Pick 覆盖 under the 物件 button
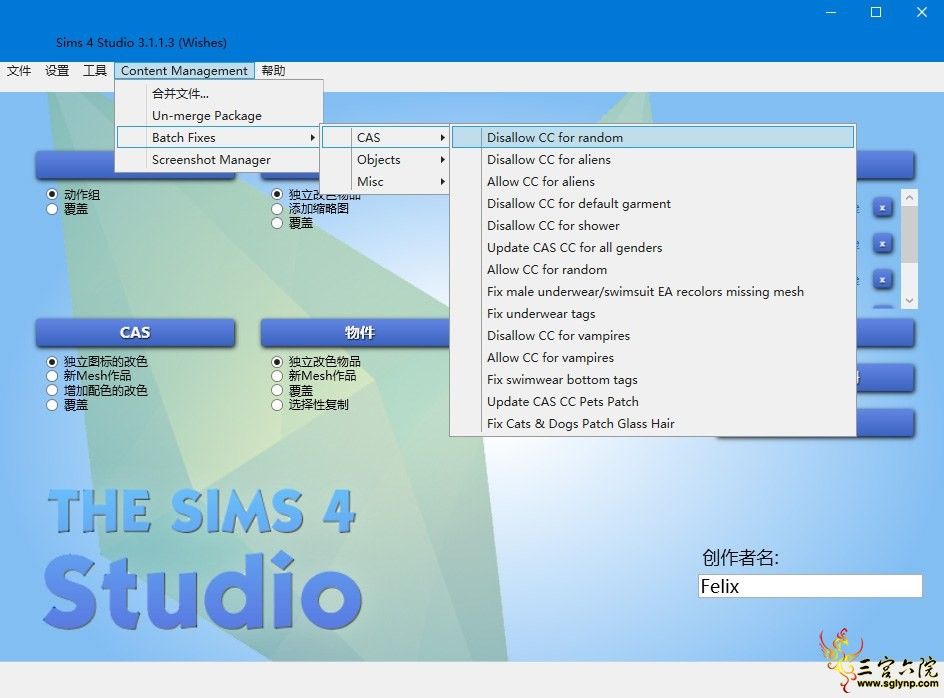Screen dimensions: 944x698 pos(277,390)
